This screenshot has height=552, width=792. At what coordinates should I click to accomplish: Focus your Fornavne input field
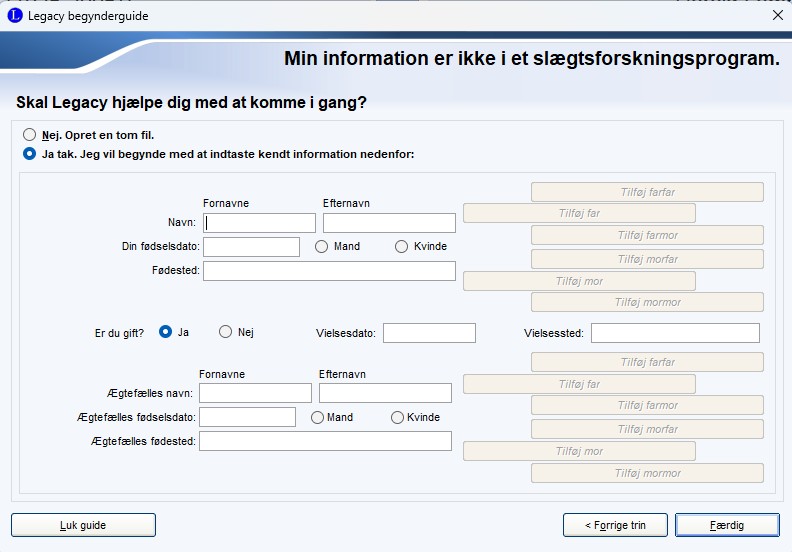click(259, 223)
